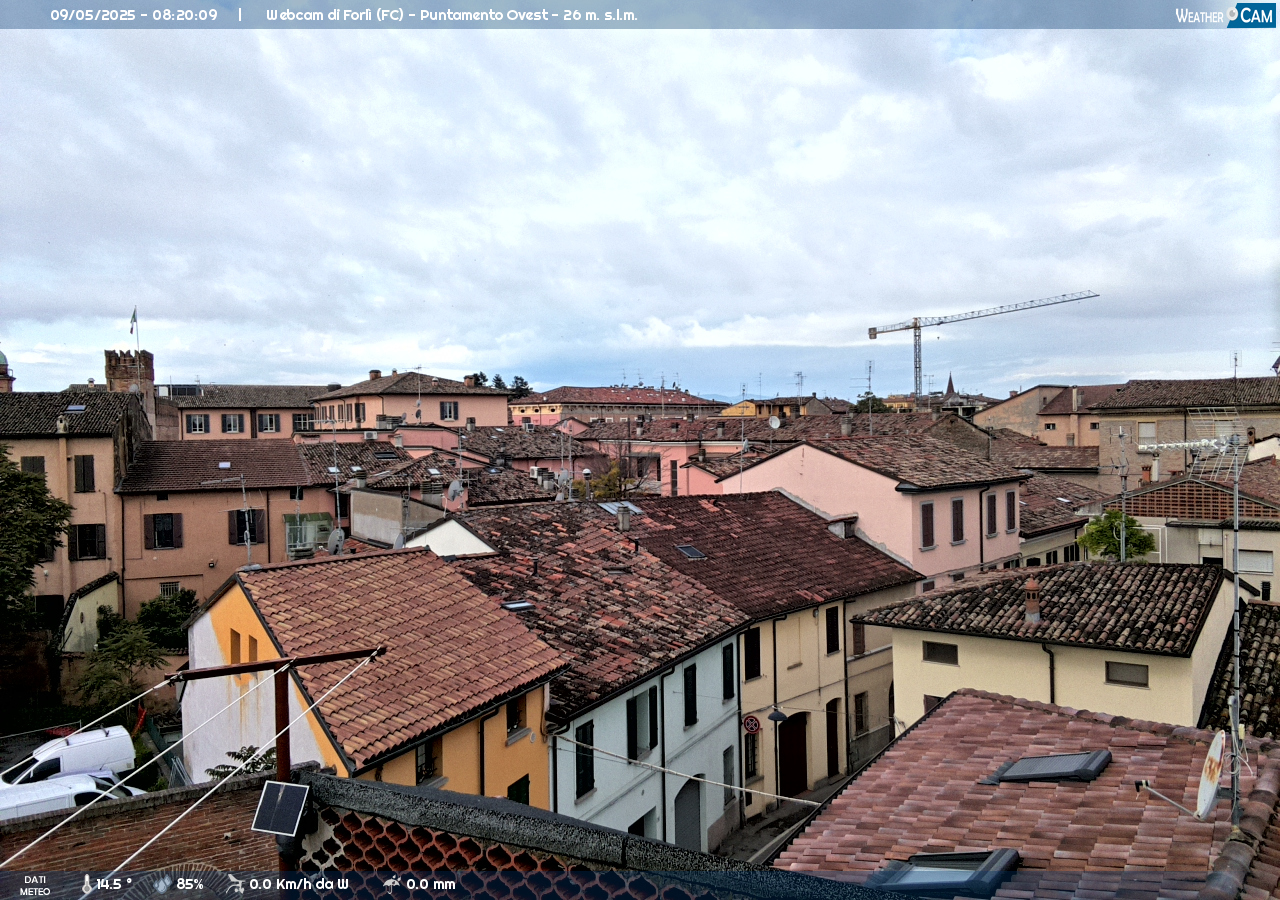Click the temperature value 14.5 °
The width and height of the screenshot is (1280, 900).
point(114,884)
